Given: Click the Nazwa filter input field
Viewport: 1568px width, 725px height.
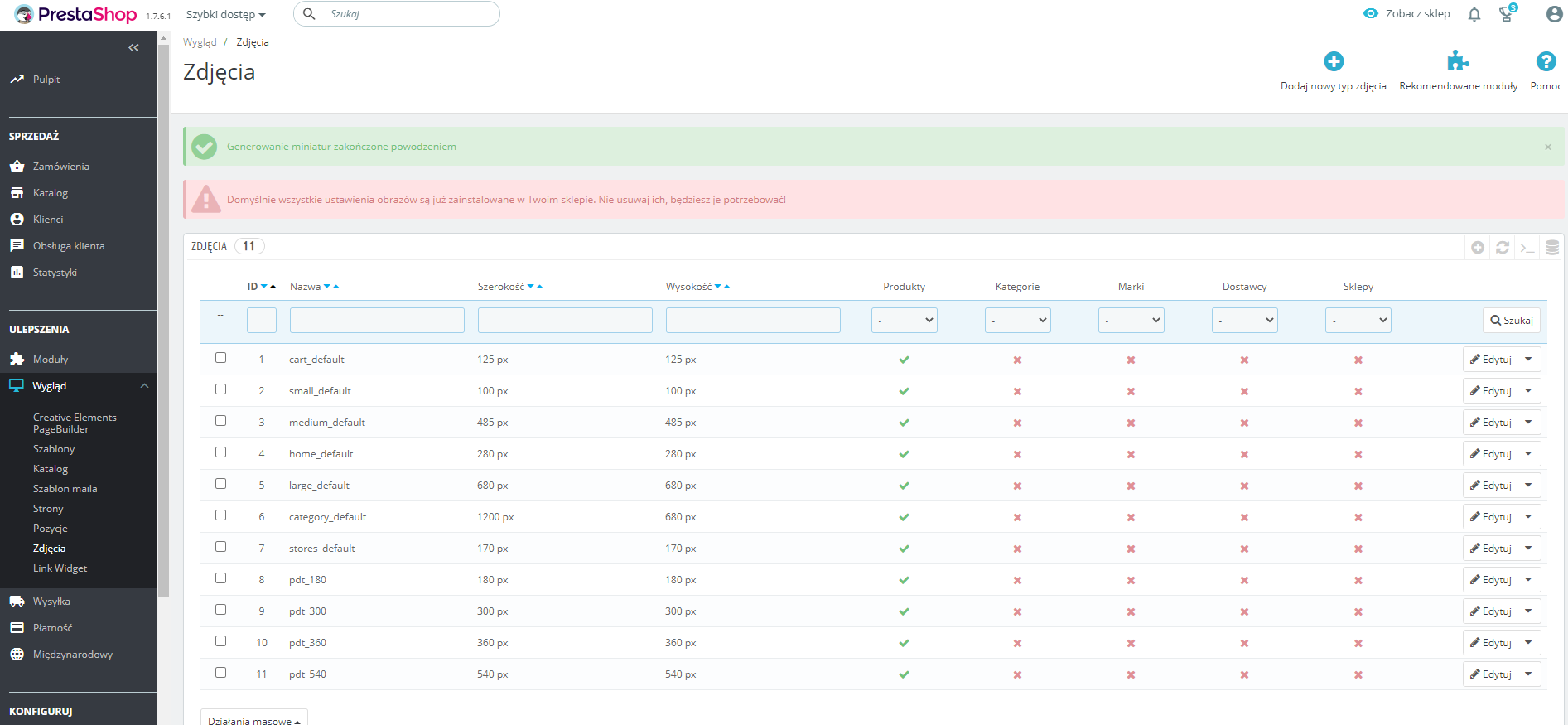Looking at the screenshot, I should [x=377, y=320].
